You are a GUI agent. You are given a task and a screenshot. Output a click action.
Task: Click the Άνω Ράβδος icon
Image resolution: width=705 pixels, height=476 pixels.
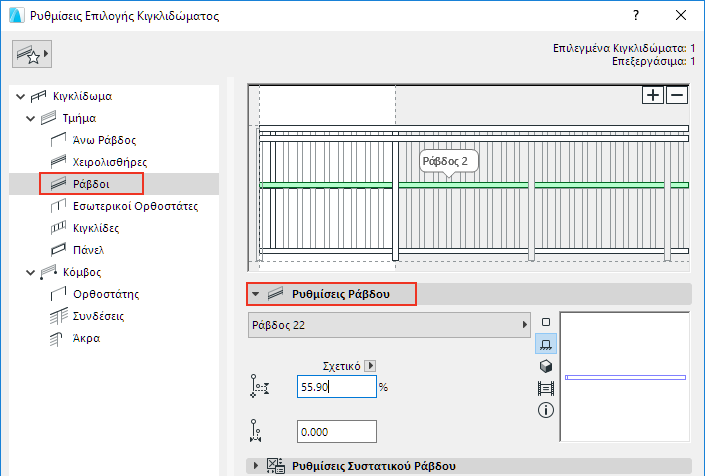[x=58, y=140]
